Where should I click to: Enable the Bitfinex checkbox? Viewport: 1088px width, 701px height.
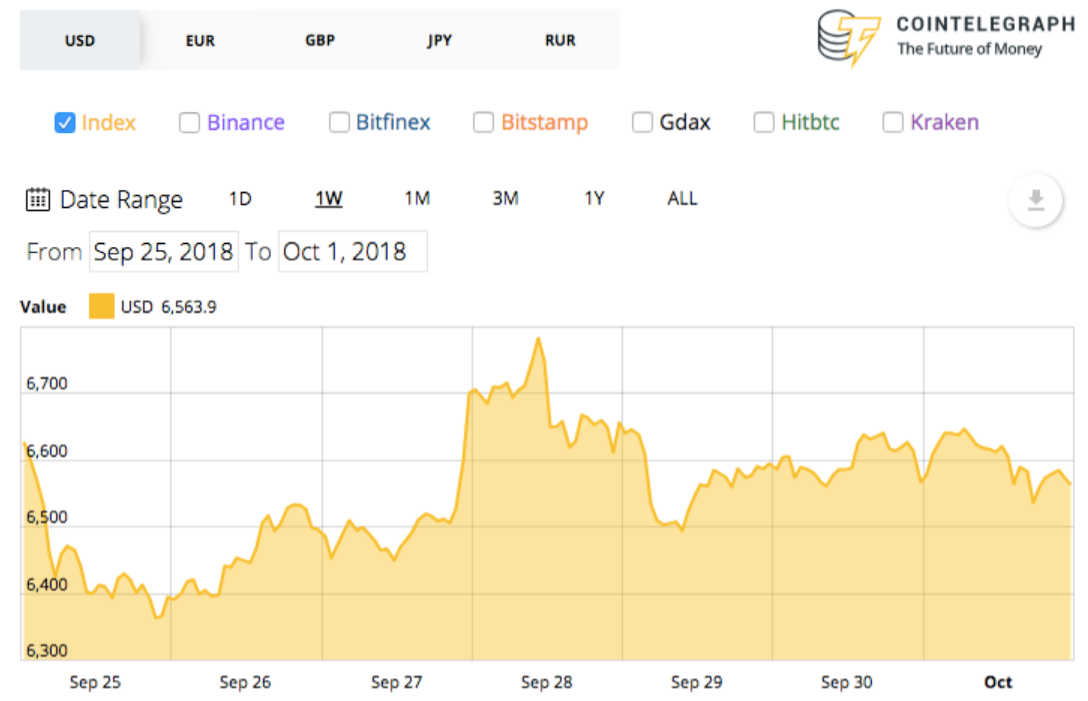[339, 122]
